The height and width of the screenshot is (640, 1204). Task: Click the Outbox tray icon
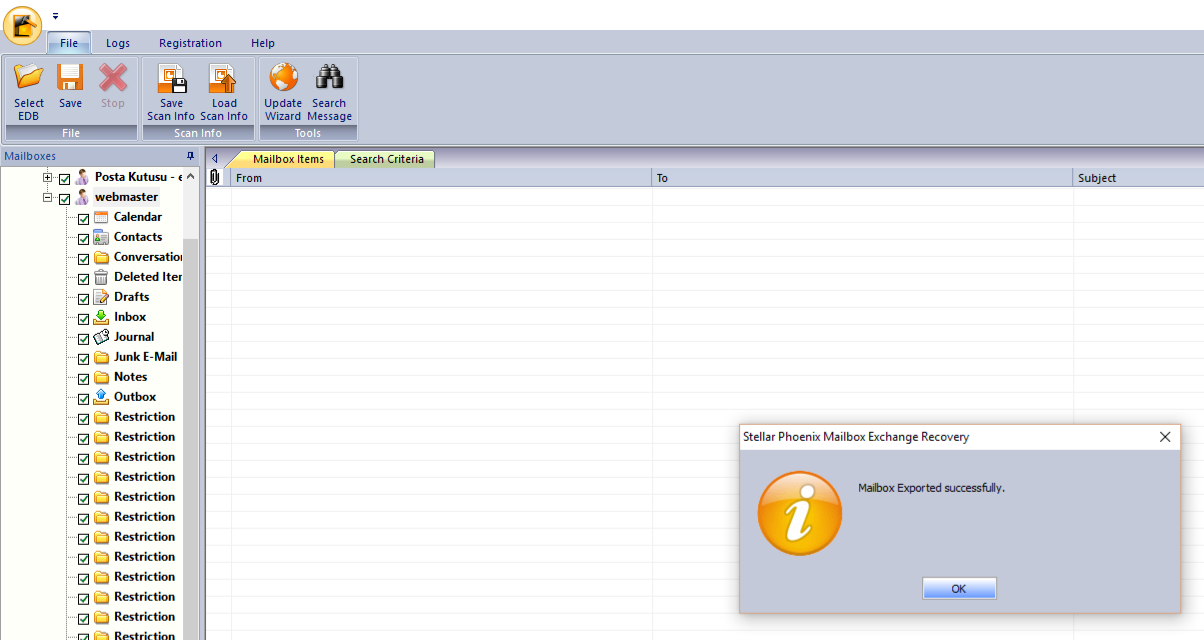point(101,397)
